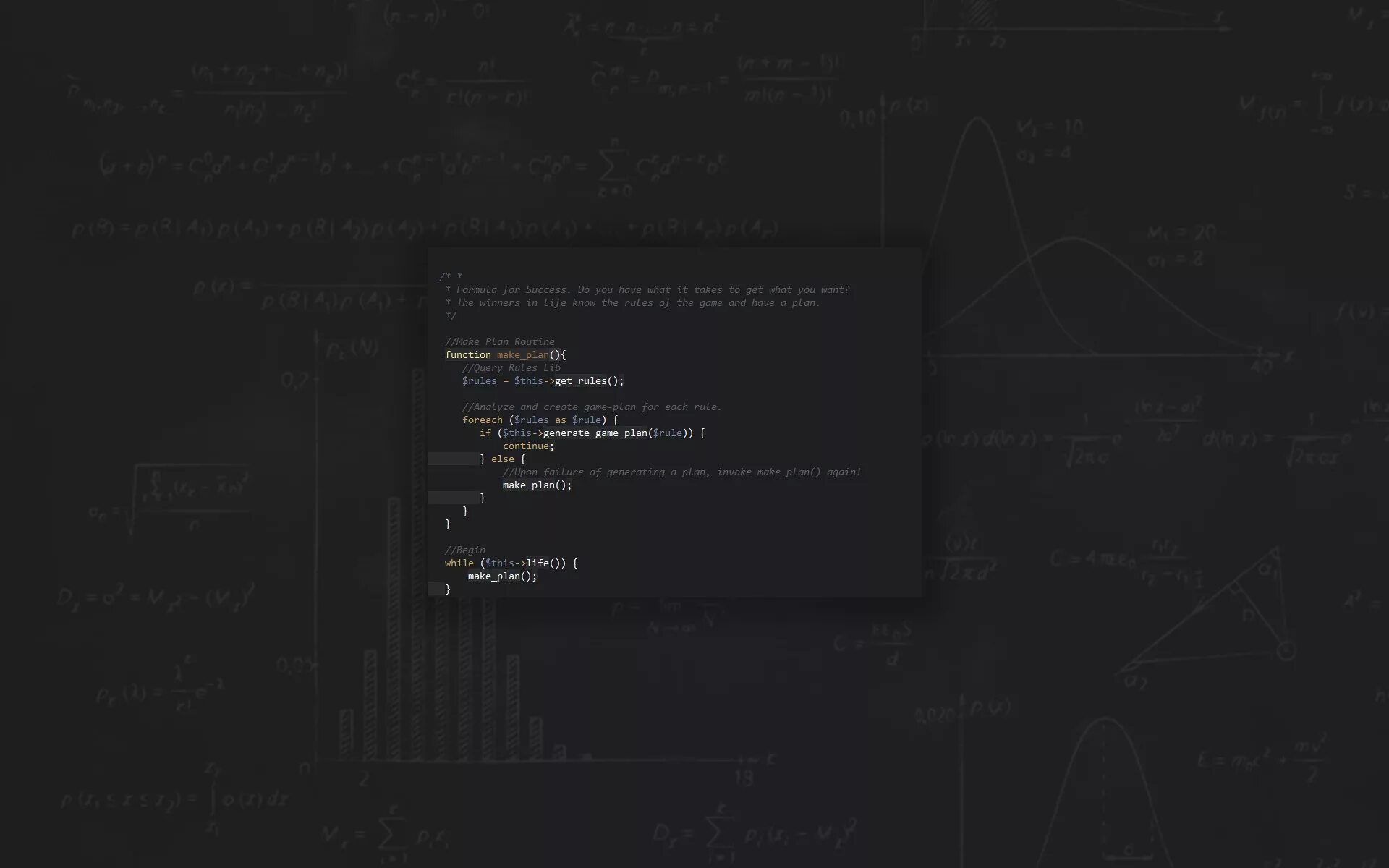This screenshot has width=1389, height=868.
Task: Click the 'else' keyword in the code
Action: [x=502, y=459]
